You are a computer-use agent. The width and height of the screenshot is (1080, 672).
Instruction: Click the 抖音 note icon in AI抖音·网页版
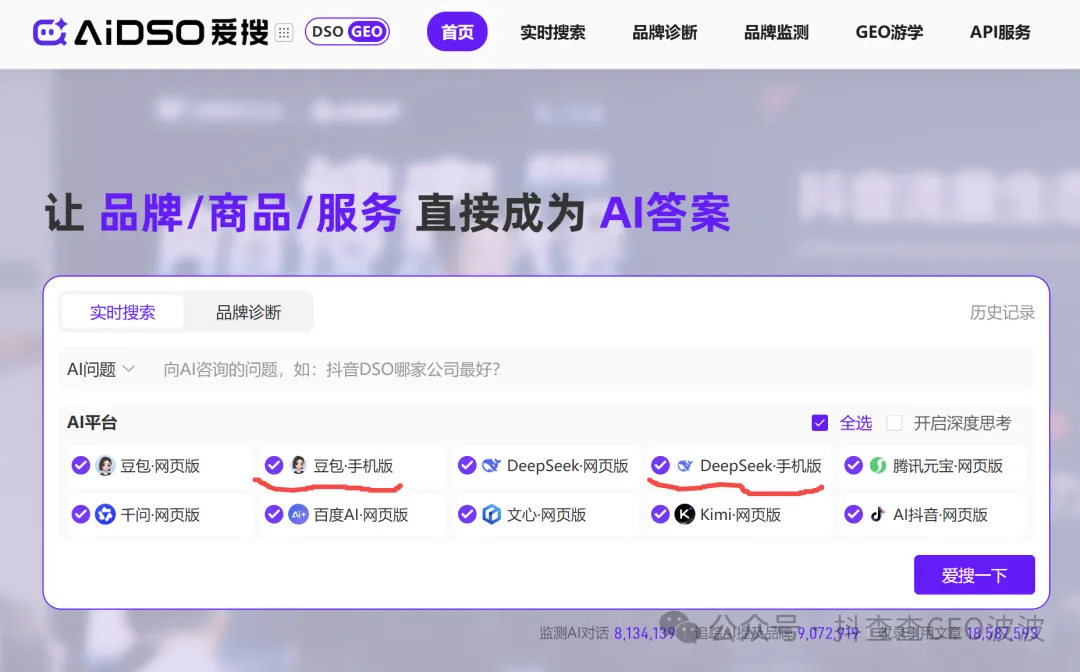click(874, 514)
